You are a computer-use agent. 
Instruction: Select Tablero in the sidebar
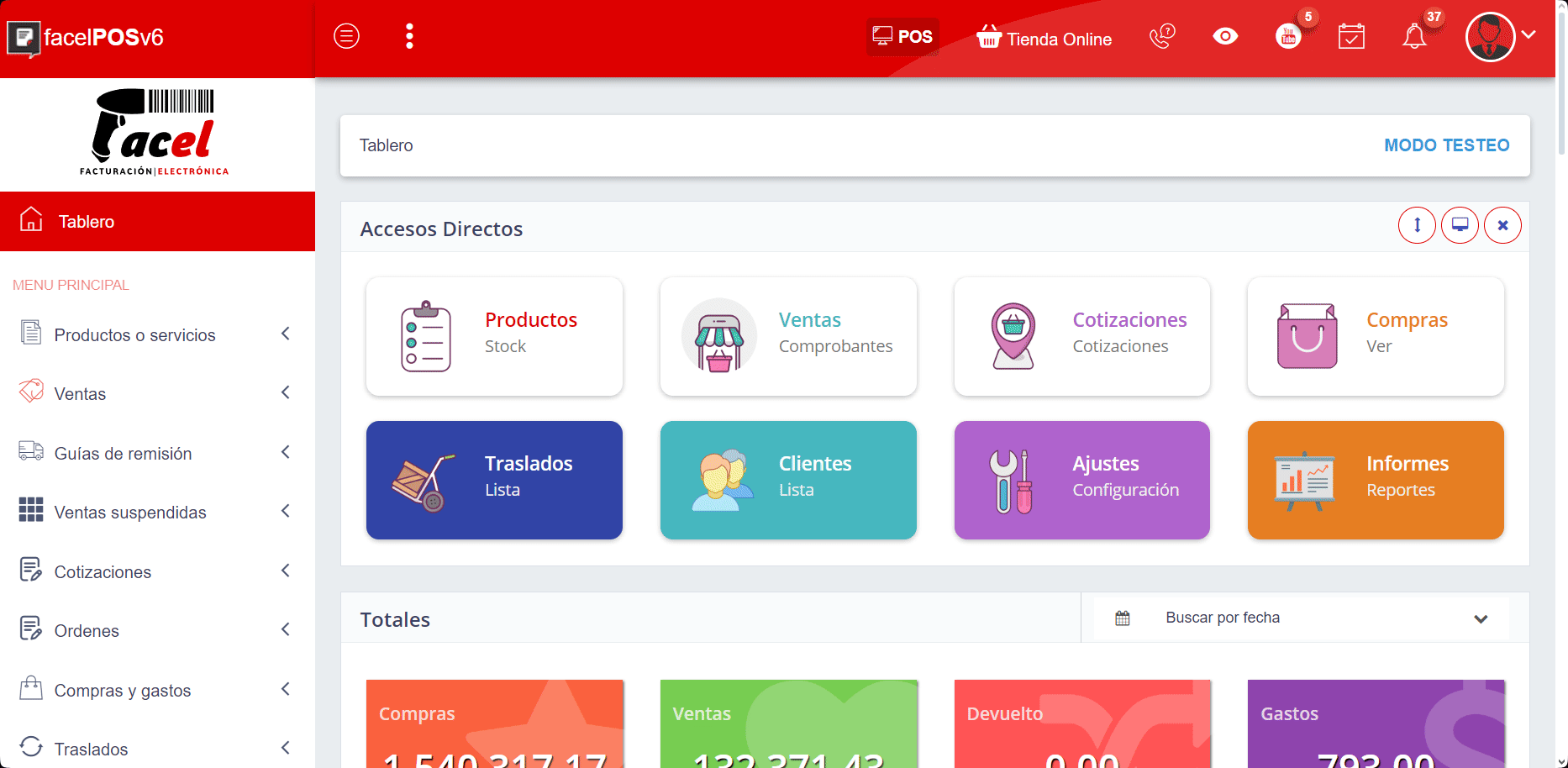pos(157,222)
